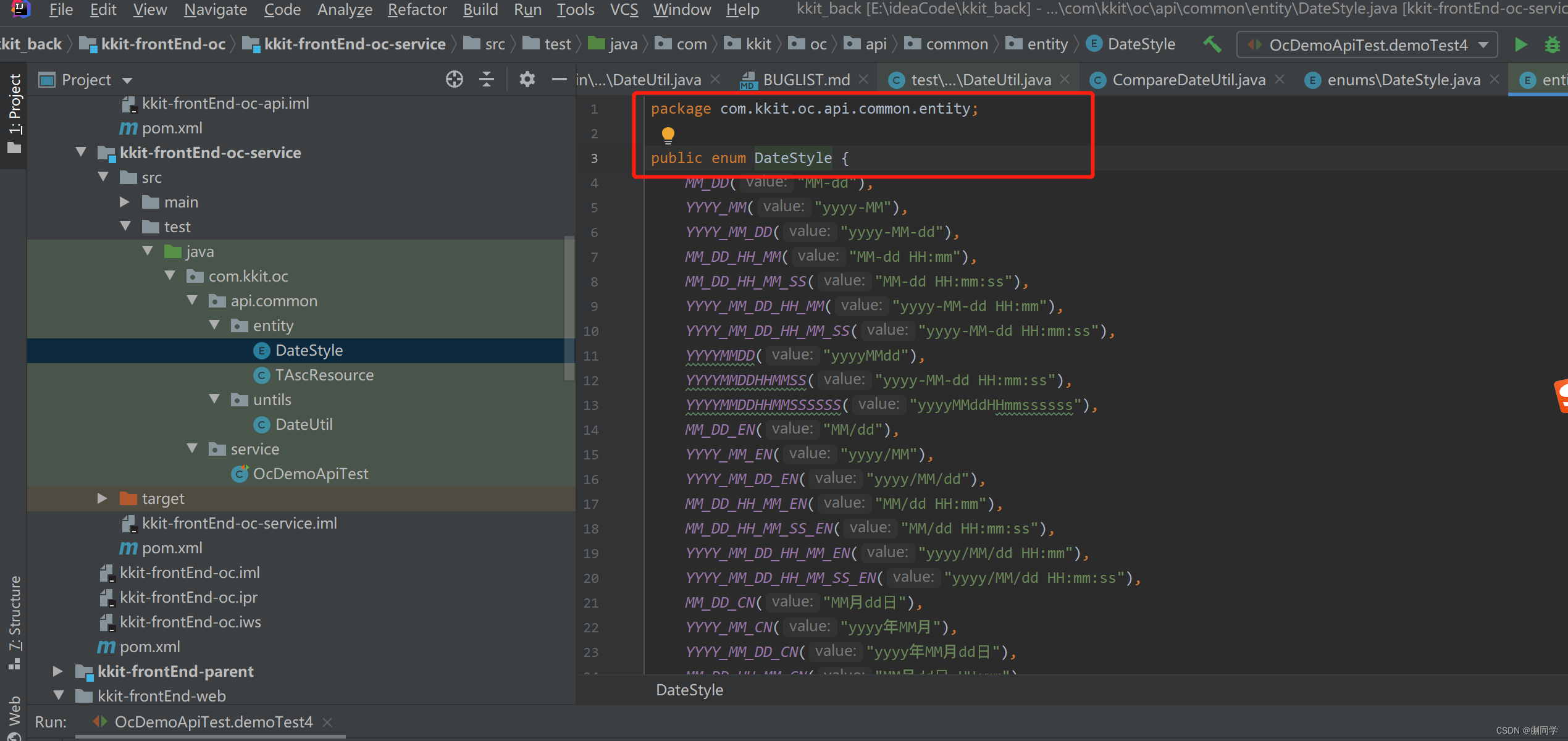The image size is (1568, 741).
Task: Close the OcDemoApiTest.demoTest4 run tab
Action: 328,722
